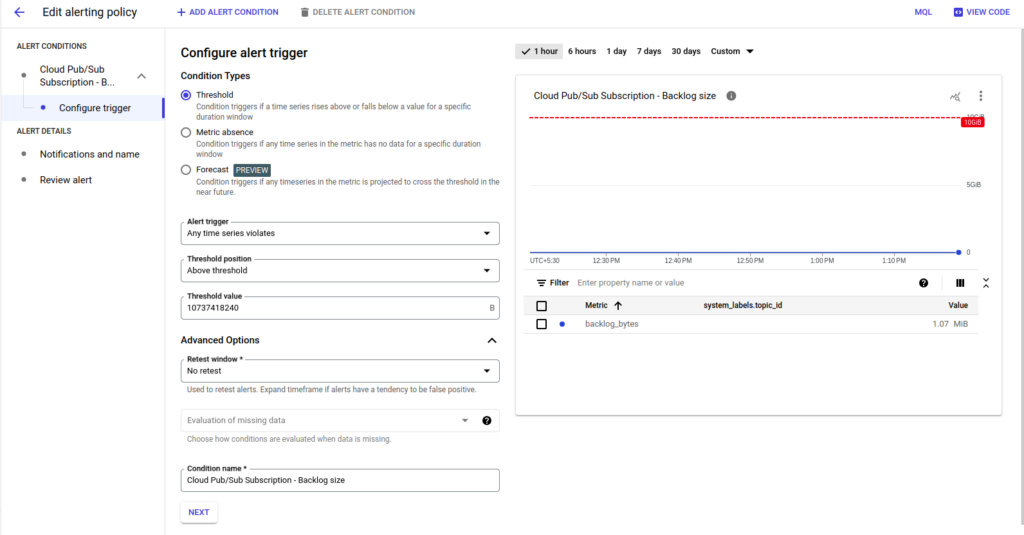Select the 6 hours time range

point(582,52)
